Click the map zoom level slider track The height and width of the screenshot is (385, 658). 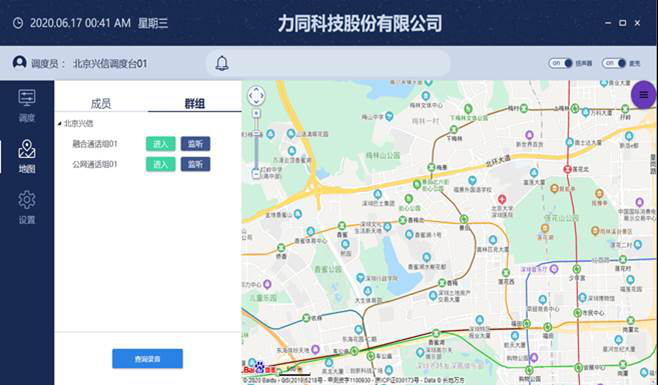coord(256,143)
